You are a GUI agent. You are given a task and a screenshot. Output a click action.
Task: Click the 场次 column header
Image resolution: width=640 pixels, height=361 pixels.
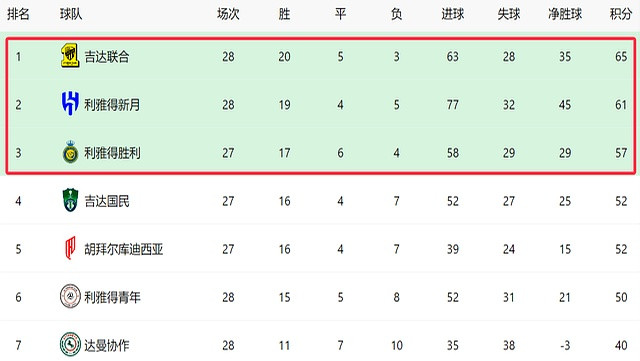(228, 14)
